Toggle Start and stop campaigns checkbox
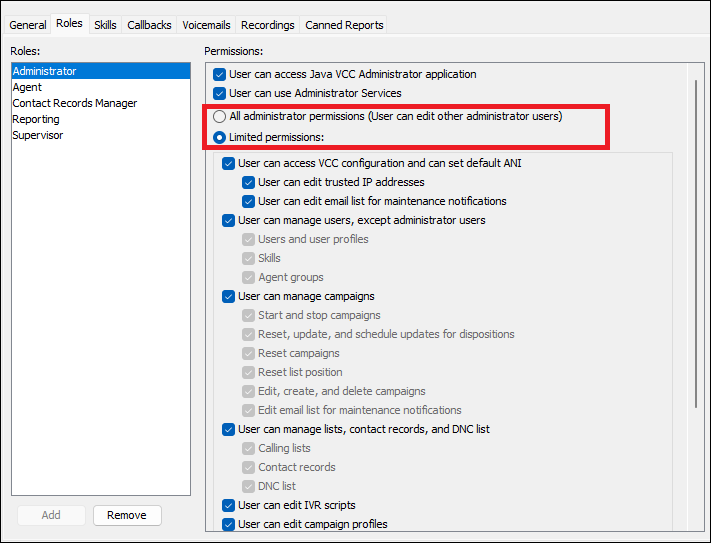Image resolution: width=711 pixels, height=543 pixels. (x=248, y=315)
